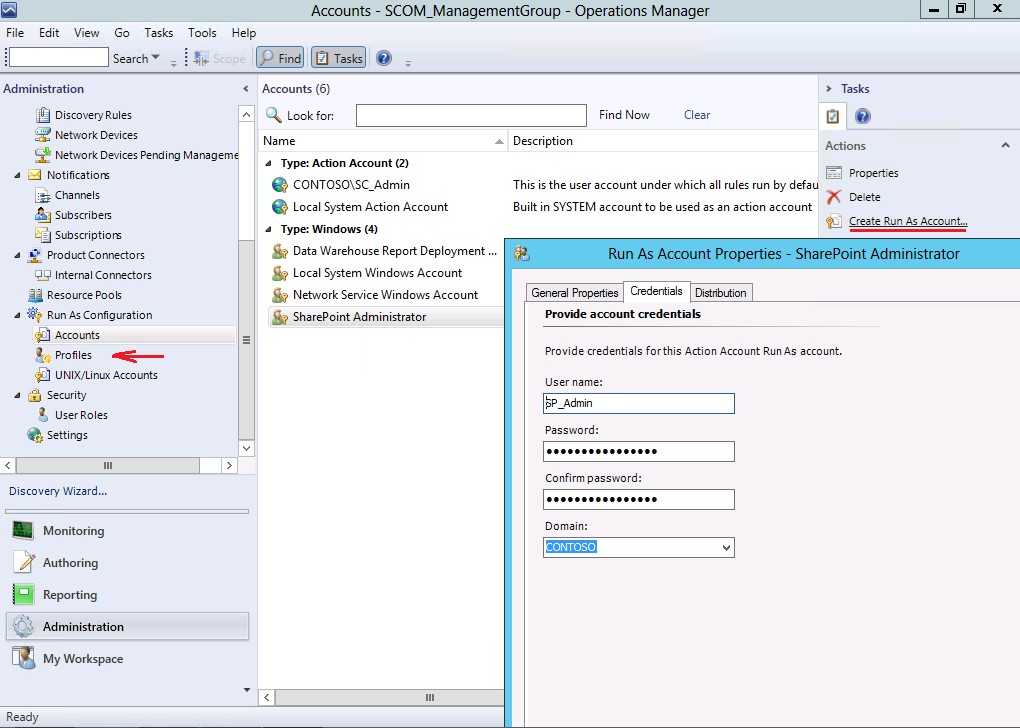
Task: Click navigation tree scroll down arrow
Action: click(x=247, y=448)
